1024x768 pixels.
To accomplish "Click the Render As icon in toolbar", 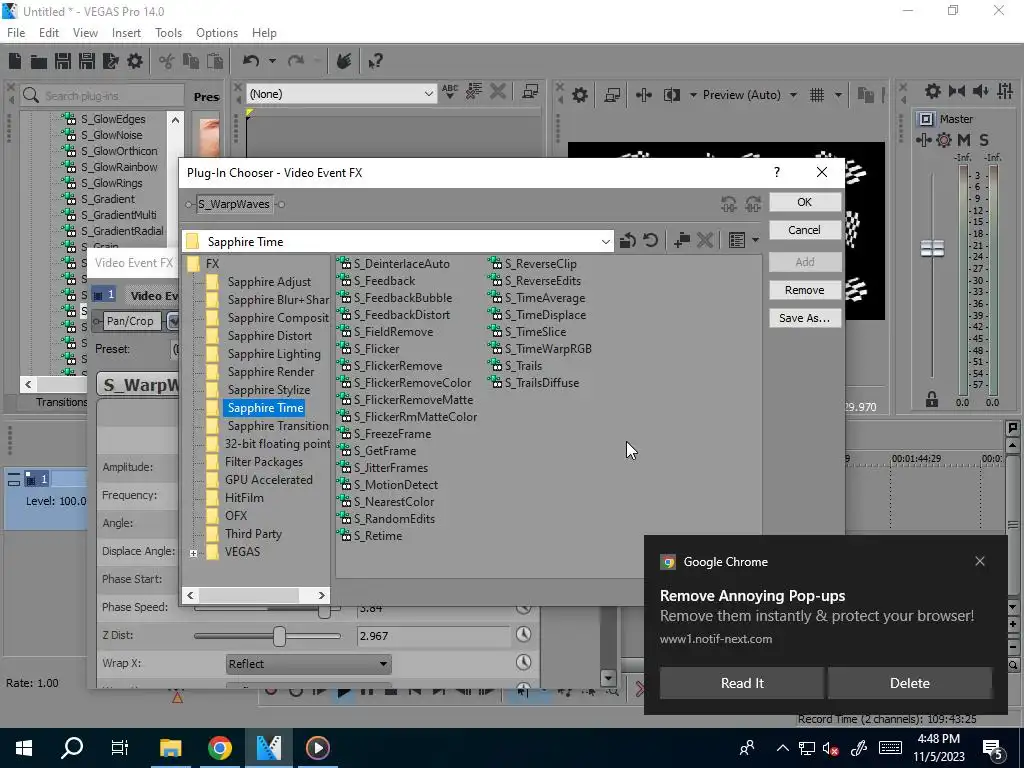I will pos(110,61).
